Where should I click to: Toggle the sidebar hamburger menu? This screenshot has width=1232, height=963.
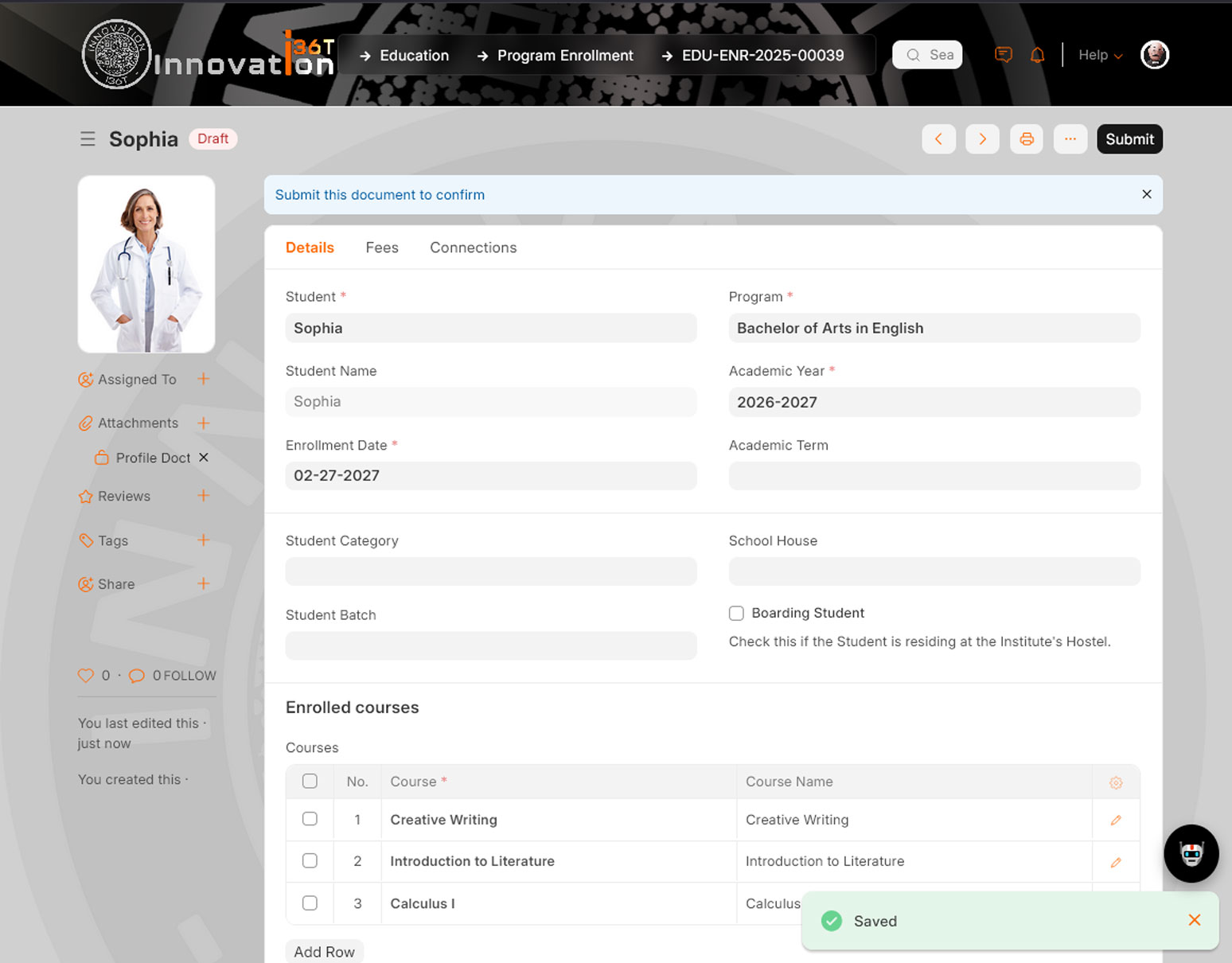tap(88, 139)
